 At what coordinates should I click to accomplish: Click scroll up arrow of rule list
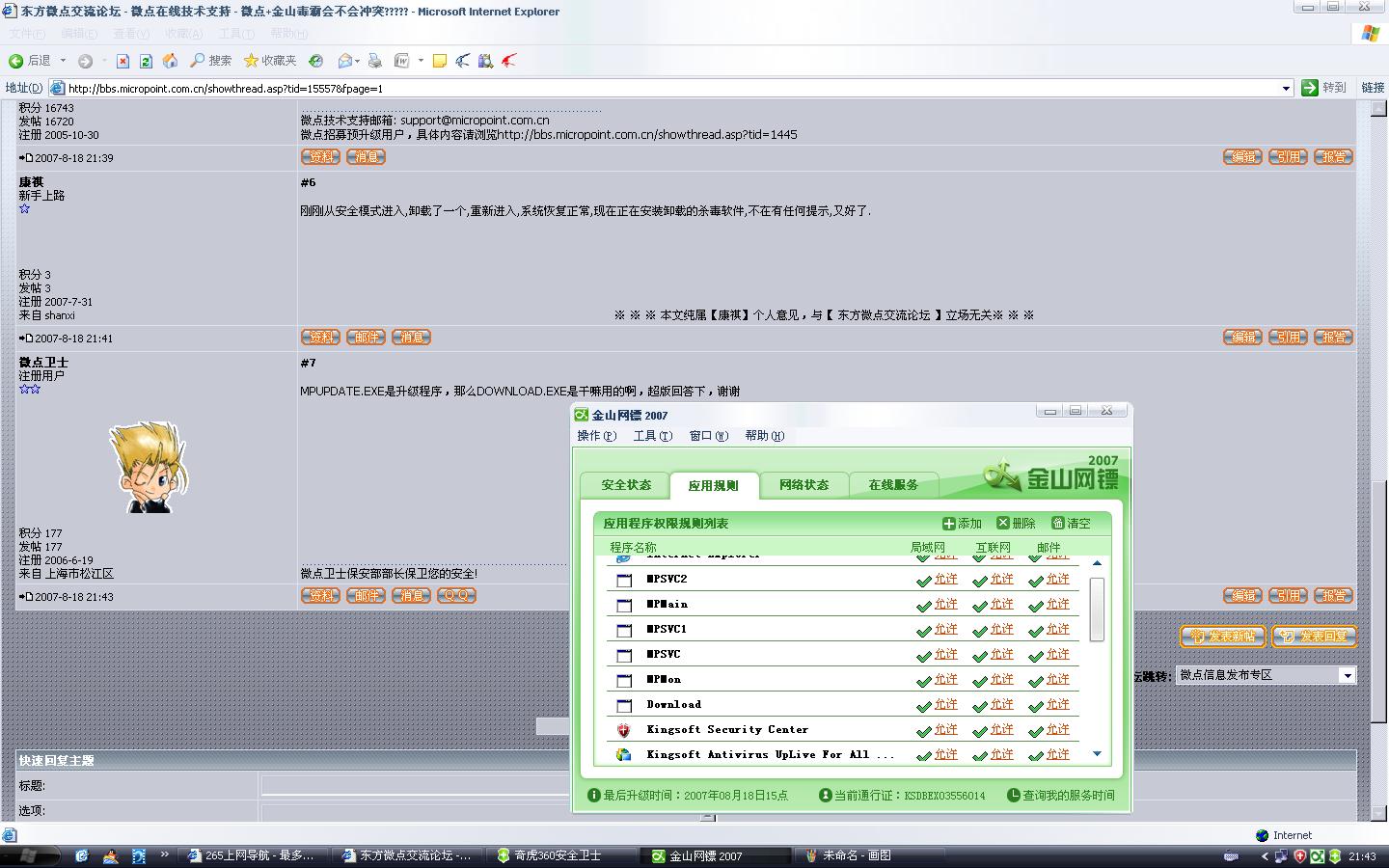pos(1097,563)
